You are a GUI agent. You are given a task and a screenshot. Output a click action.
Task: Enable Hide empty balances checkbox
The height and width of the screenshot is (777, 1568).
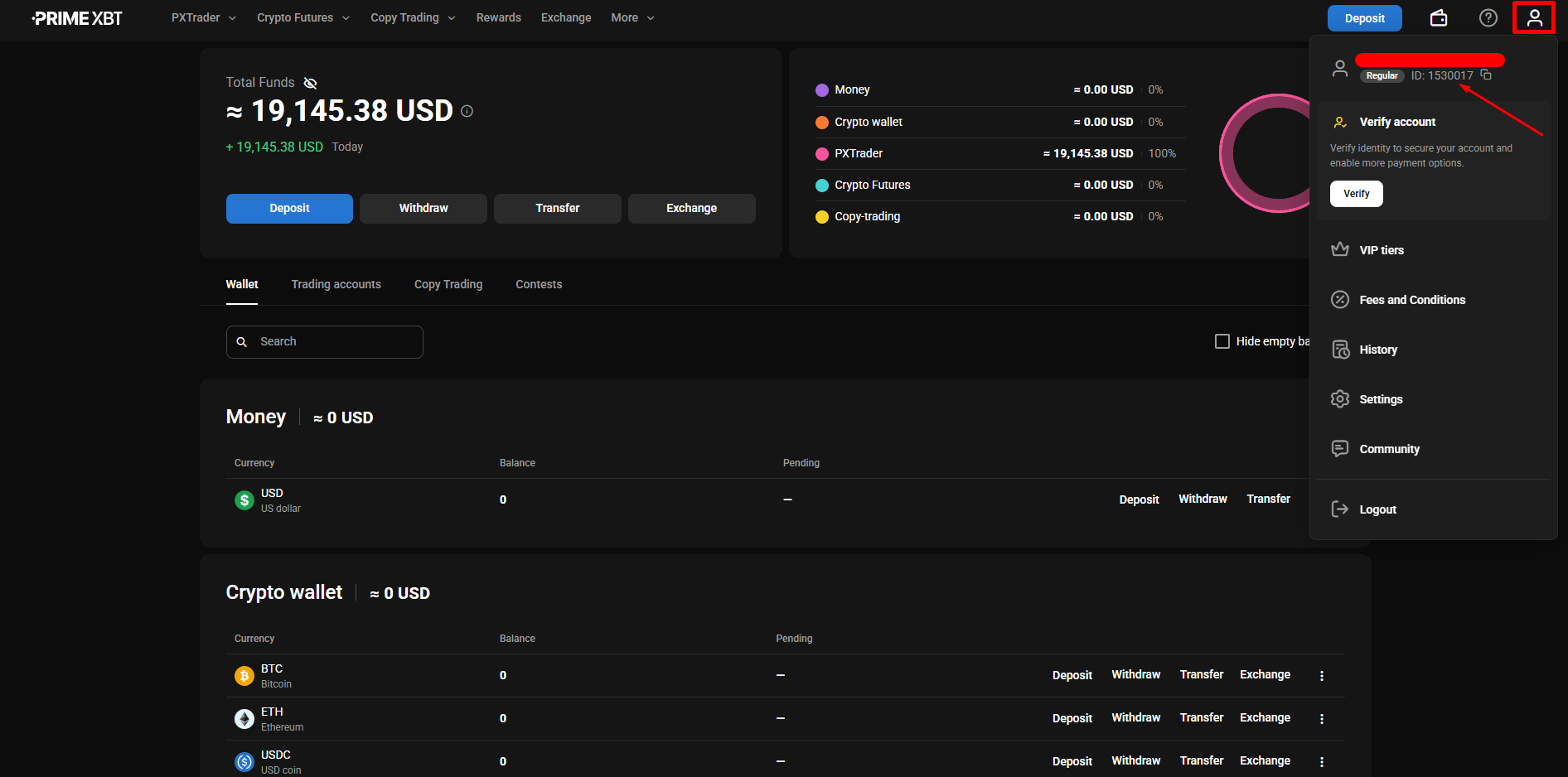[1222, 341]
